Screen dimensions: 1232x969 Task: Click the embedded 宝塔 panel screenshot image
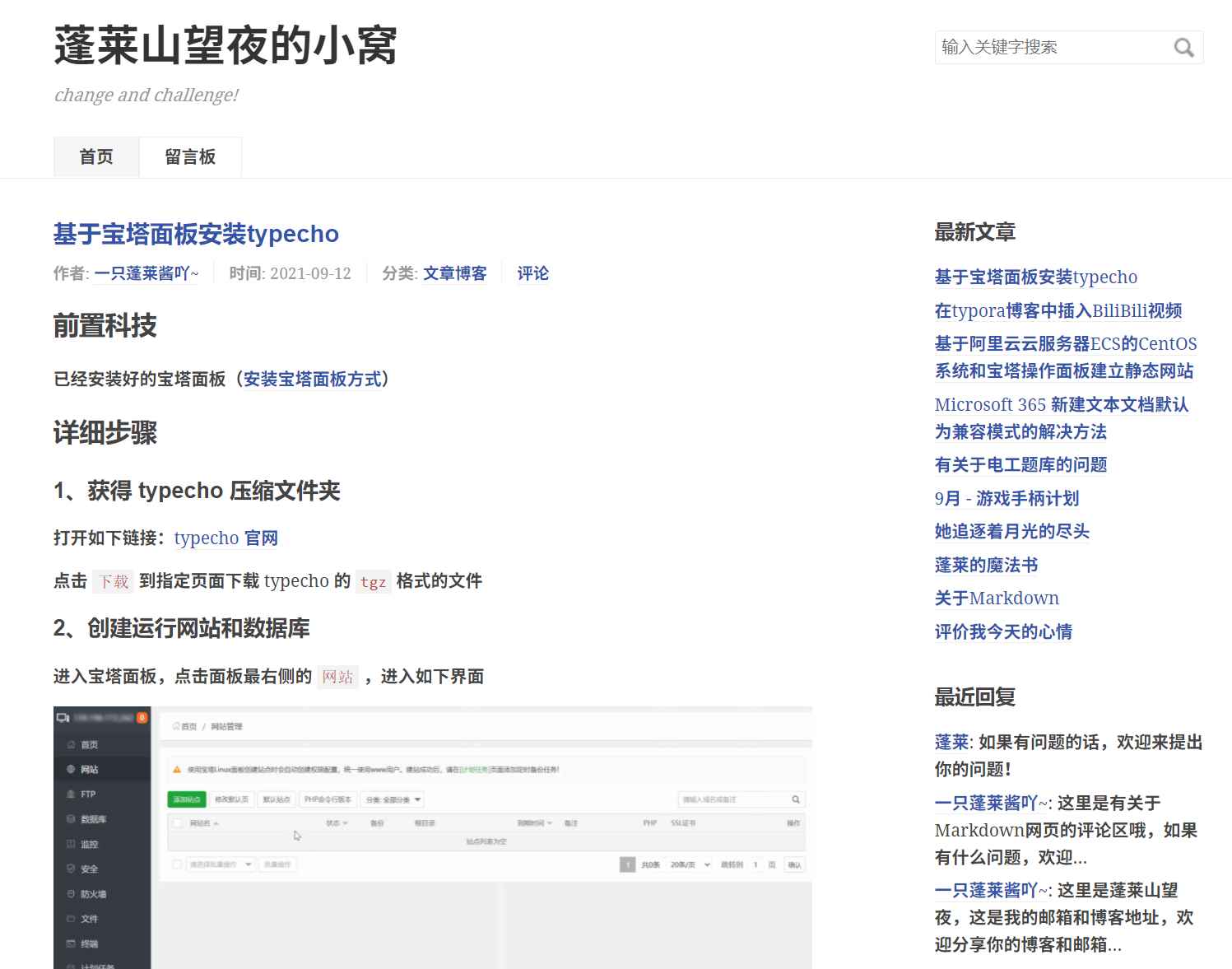click(432, 836)
